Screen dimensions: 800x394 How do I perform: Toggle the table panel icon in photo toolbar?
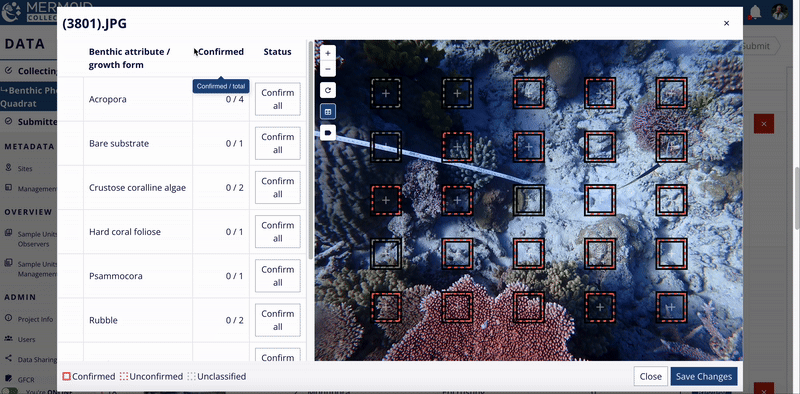[328, 111]
